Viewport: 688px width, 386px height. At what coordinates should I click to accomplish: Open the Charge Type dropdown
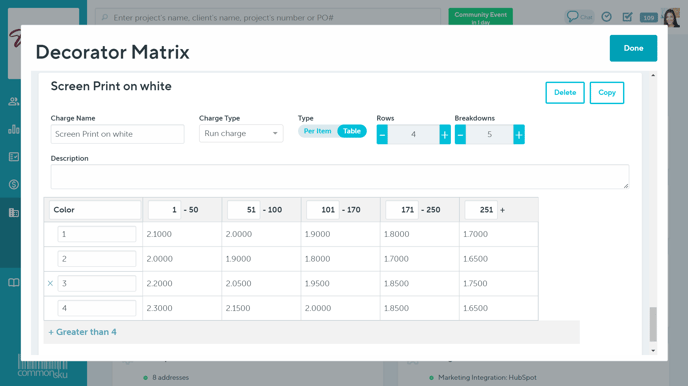tap(241, 133)
